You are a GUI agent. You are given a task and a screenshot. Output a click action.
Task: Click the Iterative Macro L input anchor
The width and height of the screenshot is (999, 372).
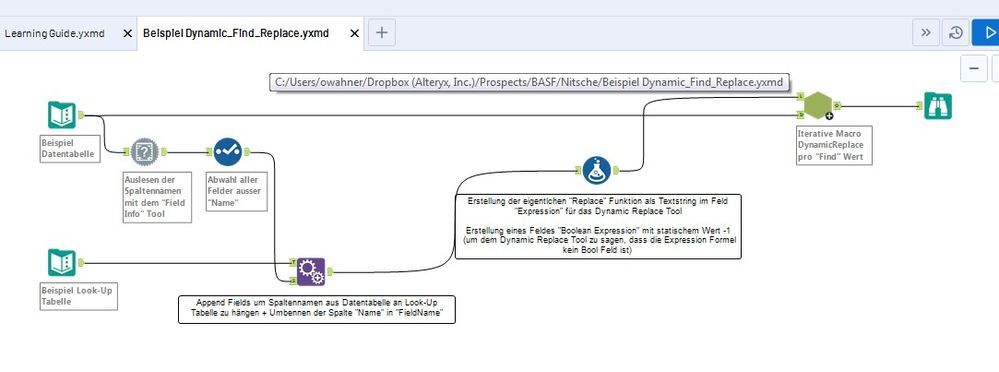[x=799, y=97]
